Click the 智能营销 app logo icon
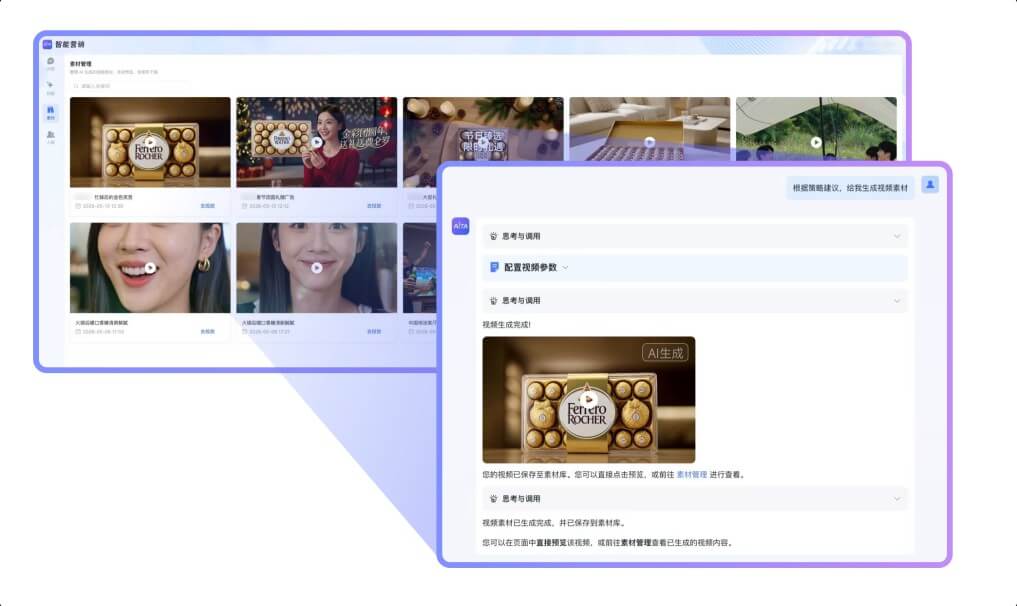1017x606 pixels. point(47,44)
